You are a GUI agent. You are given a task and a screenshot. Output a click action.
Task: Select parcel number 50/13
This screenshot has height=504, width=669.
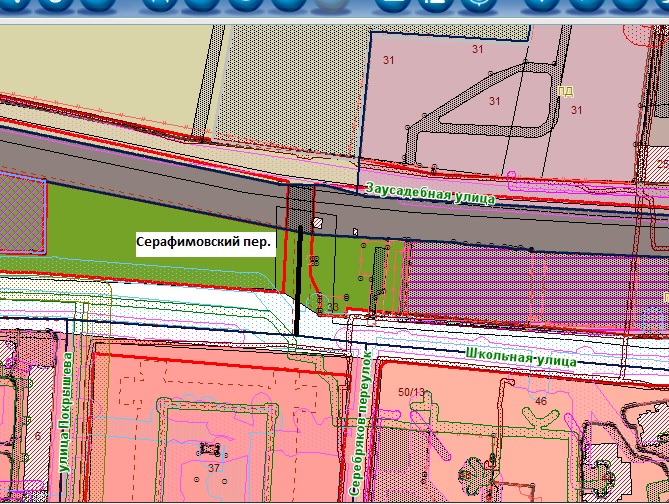tap(411, 391)
